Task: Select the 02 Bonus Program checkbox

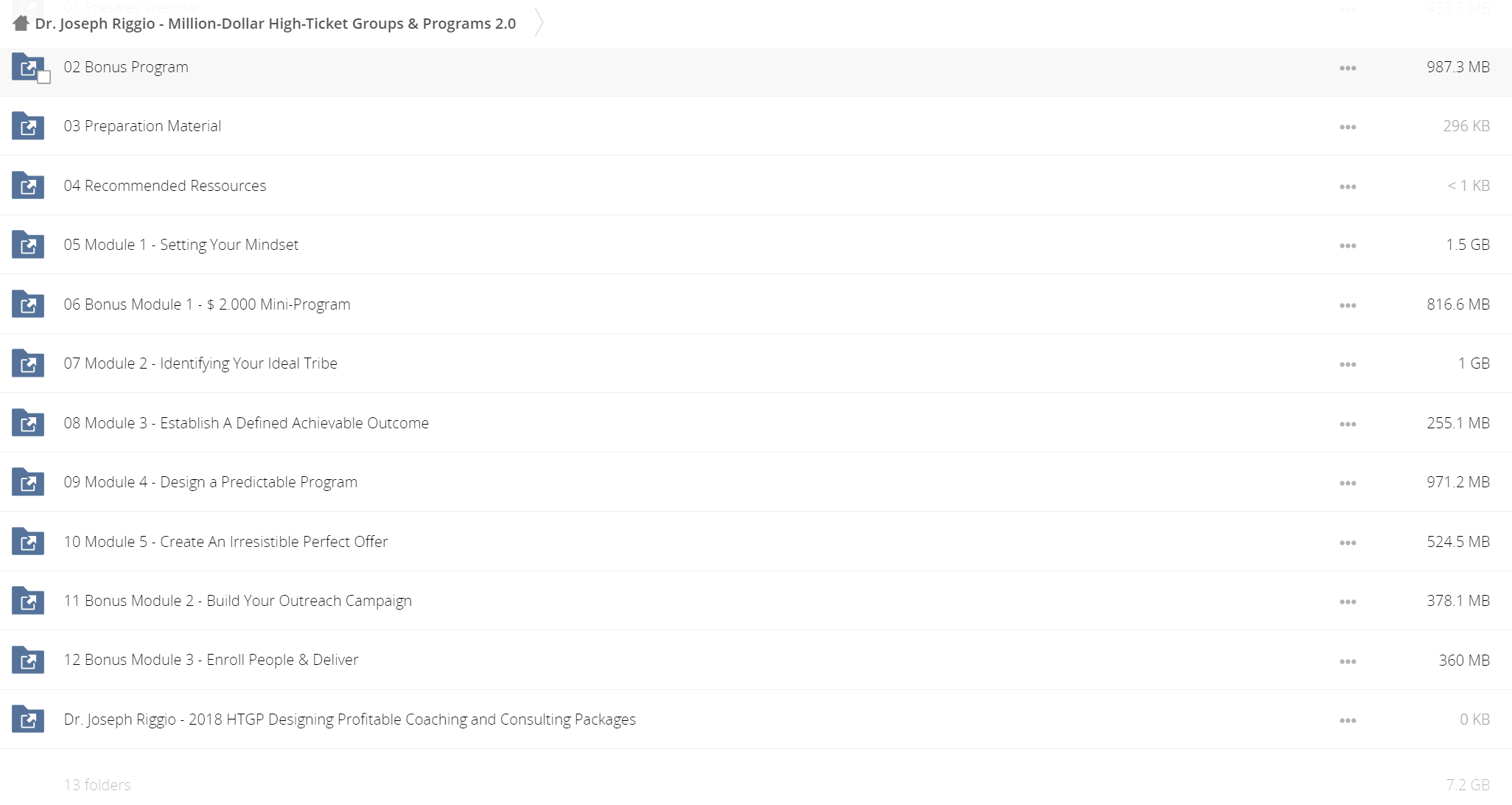Action: pos(44,77)
